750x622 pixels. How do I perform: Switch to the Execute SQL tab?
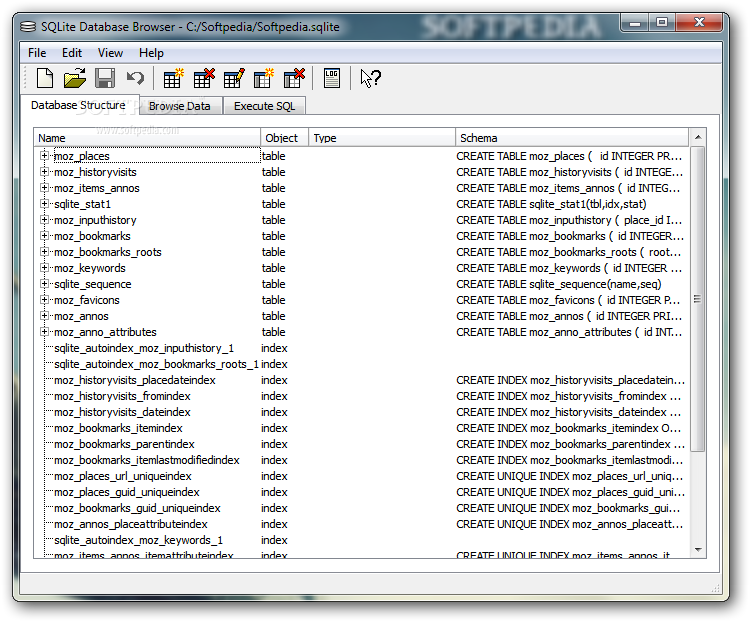coord(264,106)
